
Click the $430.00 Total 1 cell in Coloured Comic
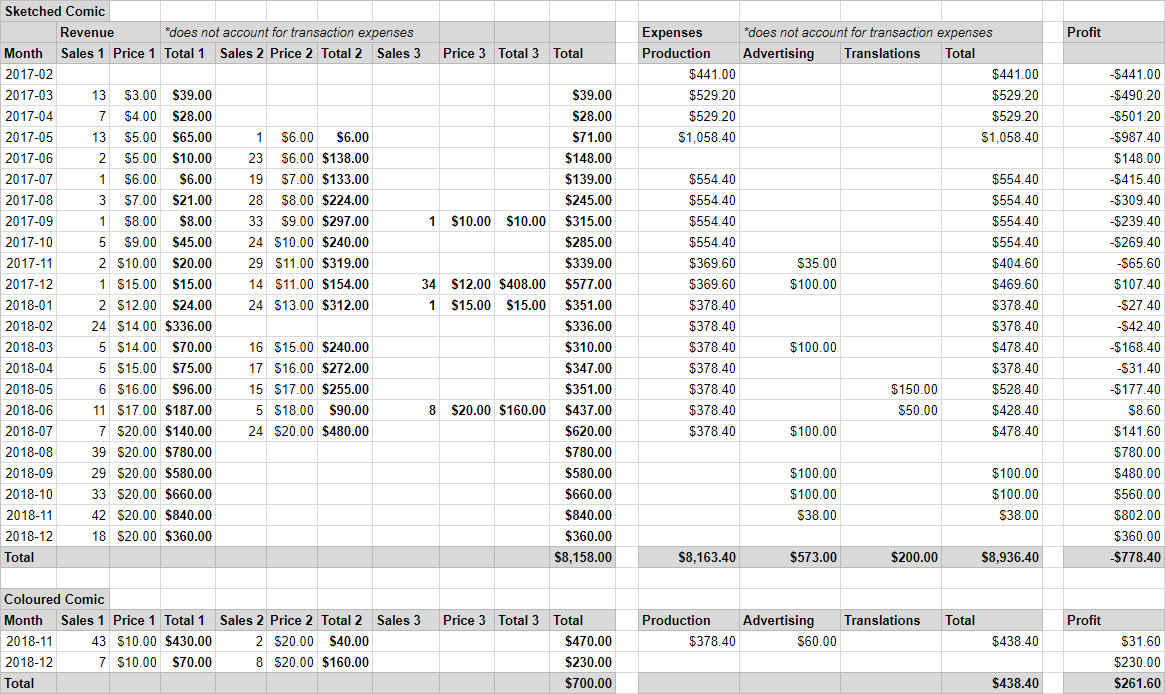coord(187,641)
